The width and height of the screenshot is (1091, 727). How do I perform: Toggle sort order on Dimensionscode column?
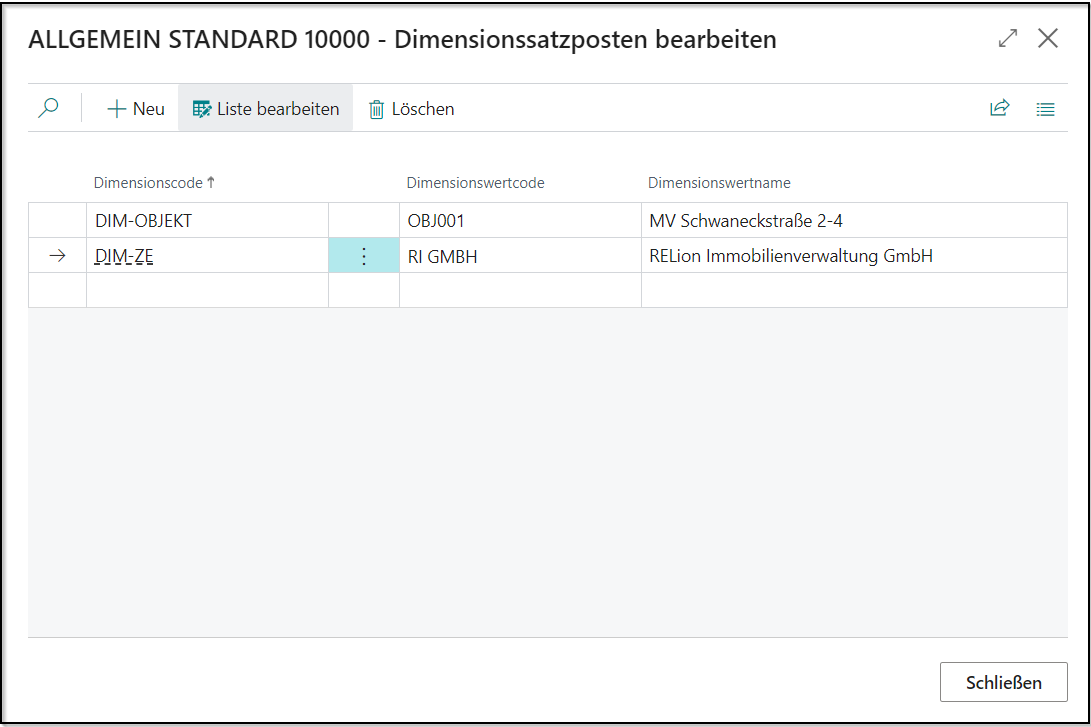(154, 182)
